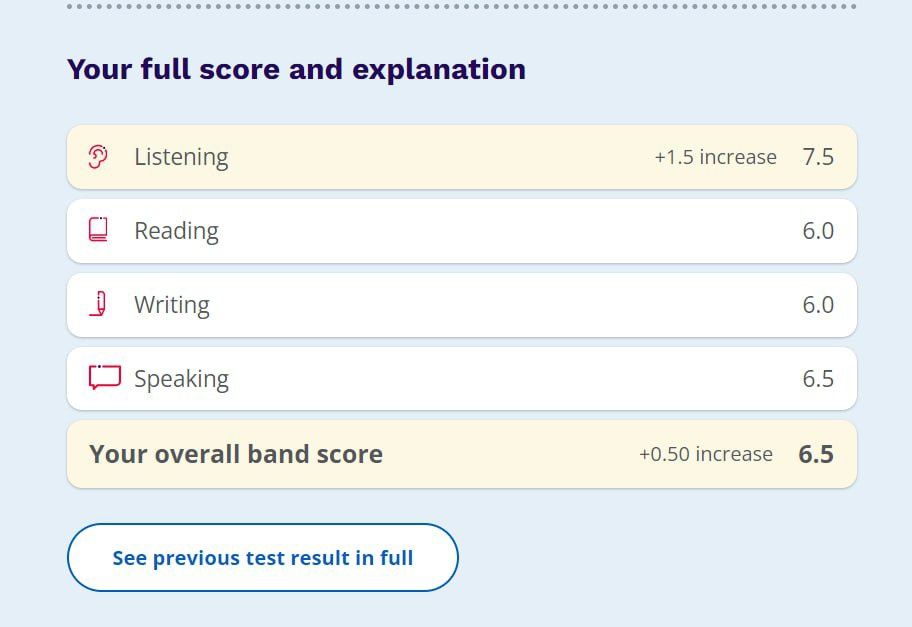Click the Listening score 7.5
Image resolution: width=912 pixels, height=627 pixels.
818,157
